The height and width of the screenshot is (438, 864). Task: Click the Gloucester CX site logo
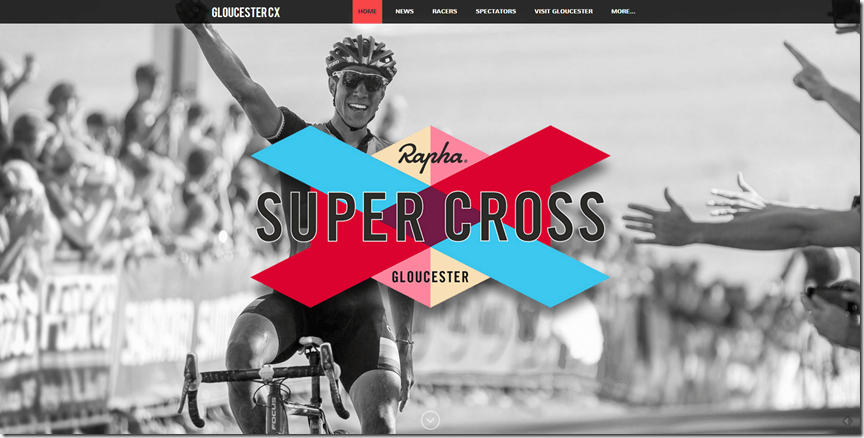tap(246, 12)
